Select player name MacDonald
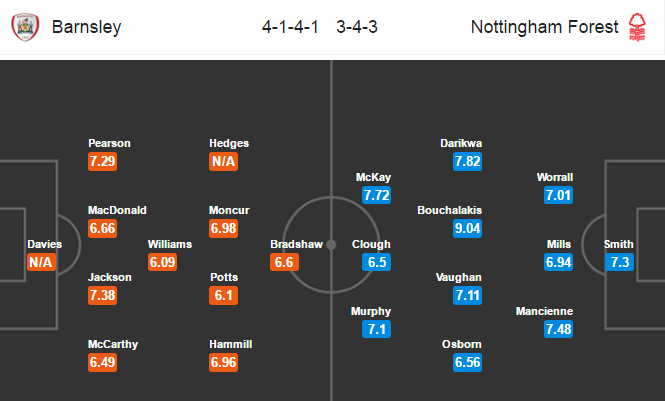This screenshot has width=665, height=401. pyautogui.click(x=117, y=210)
